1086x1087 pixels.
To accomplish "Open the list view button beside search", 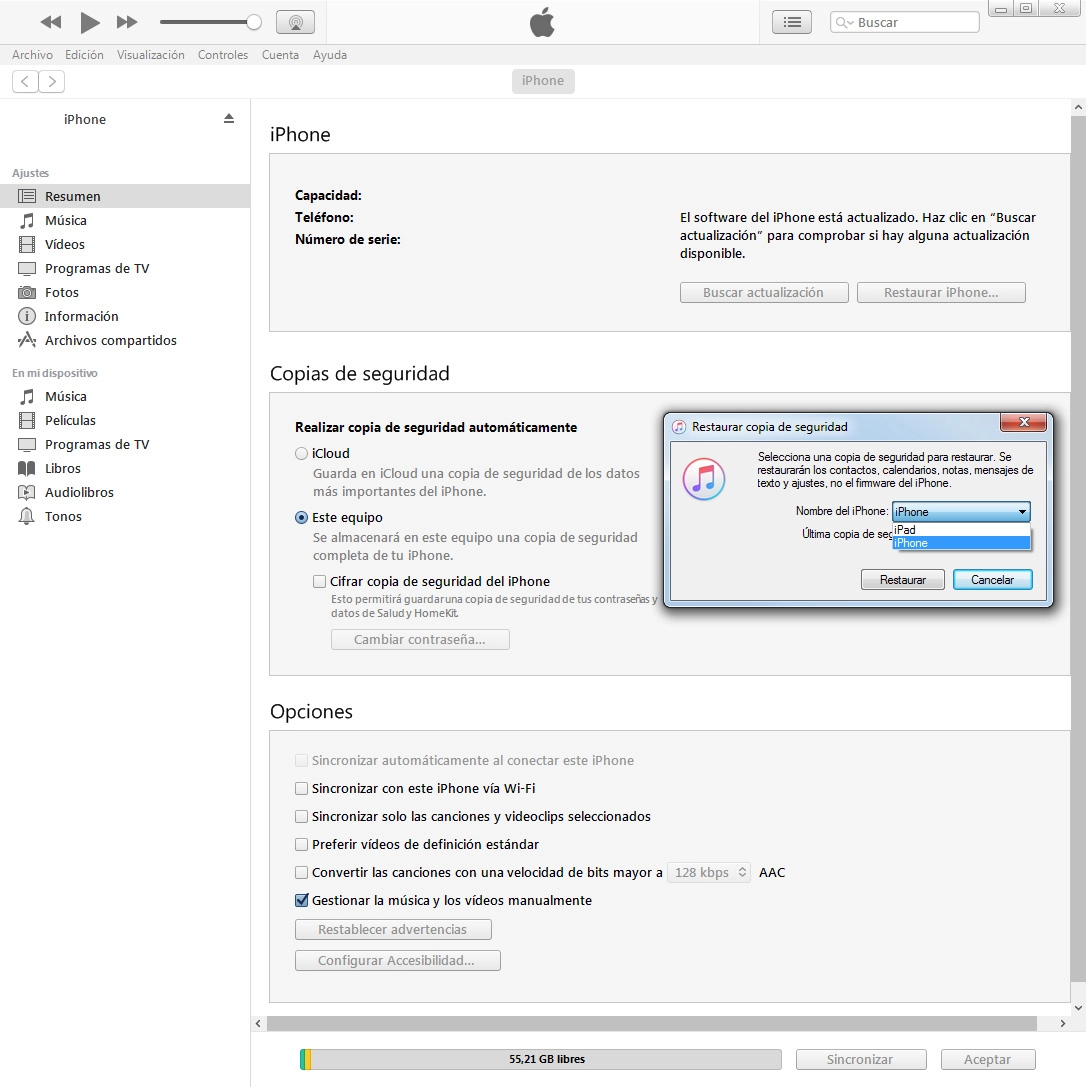I will click(x=792, y=22).
